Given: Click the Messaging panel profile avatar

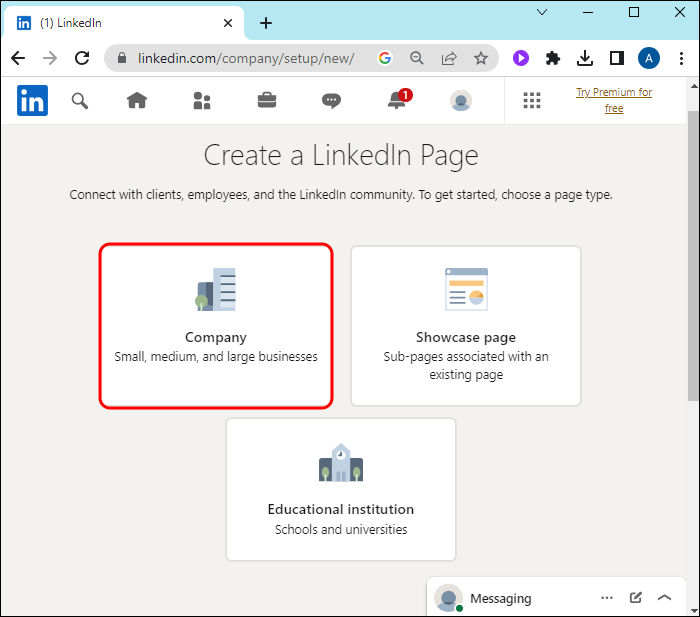Looking at the screenshot, I should 449,598.
